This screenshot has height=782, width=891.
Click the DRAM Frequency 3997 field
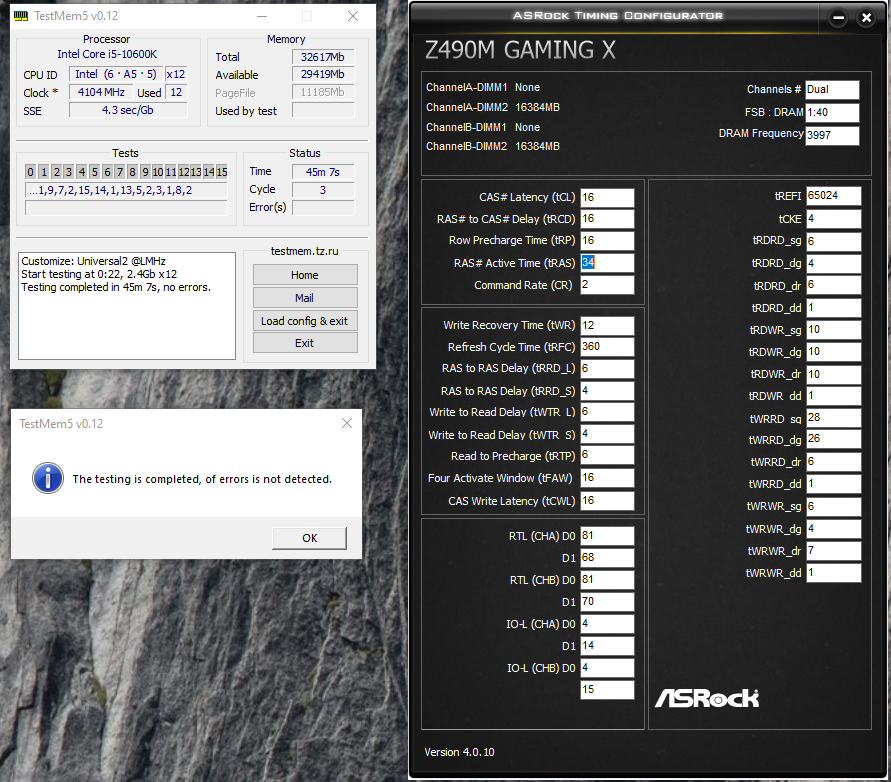832,135
